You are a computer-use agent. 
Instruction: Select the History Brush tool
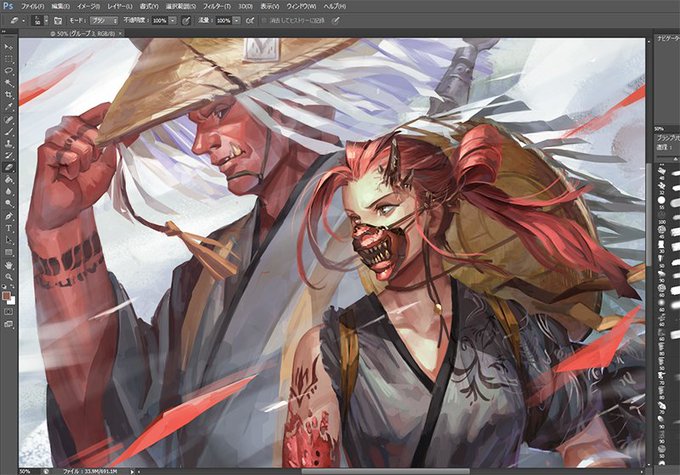click(8, 155)
